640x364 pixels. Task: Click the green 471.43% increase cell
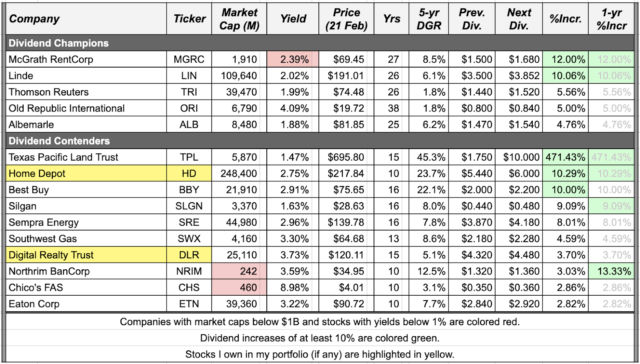click(565, 157)
